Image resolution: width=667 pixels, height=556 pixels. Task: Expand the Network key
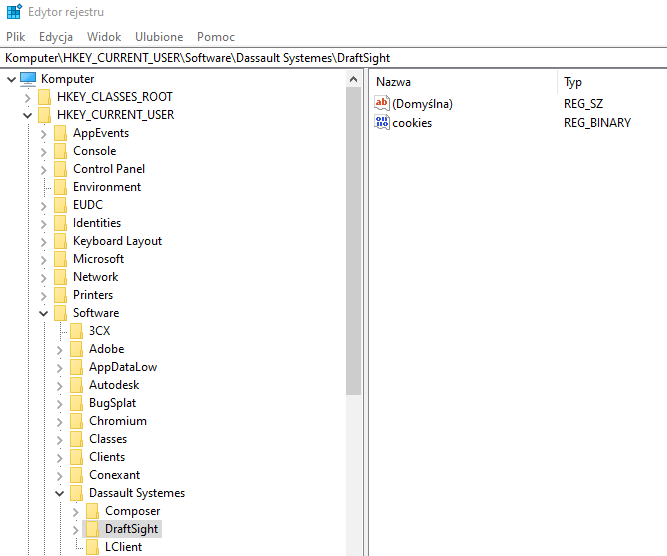(x=43, y=278)
